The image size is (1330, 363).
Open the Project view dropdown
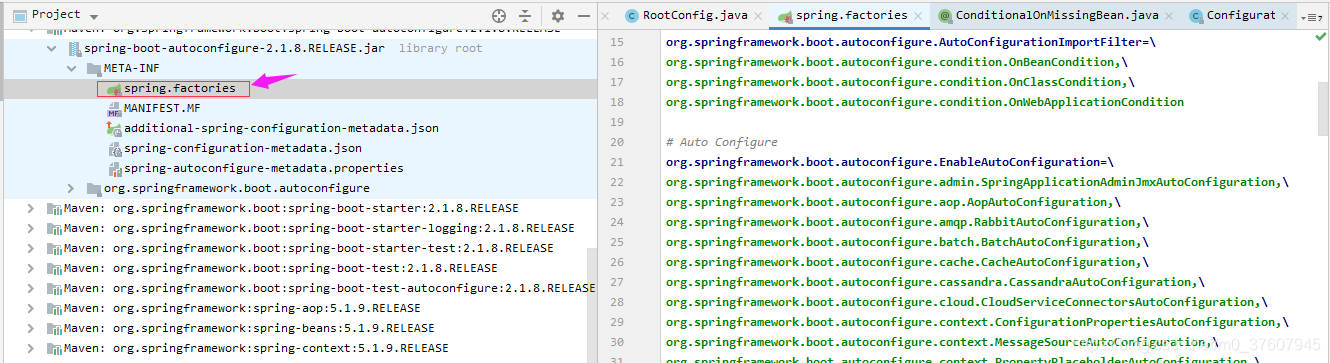pos(93,16)
